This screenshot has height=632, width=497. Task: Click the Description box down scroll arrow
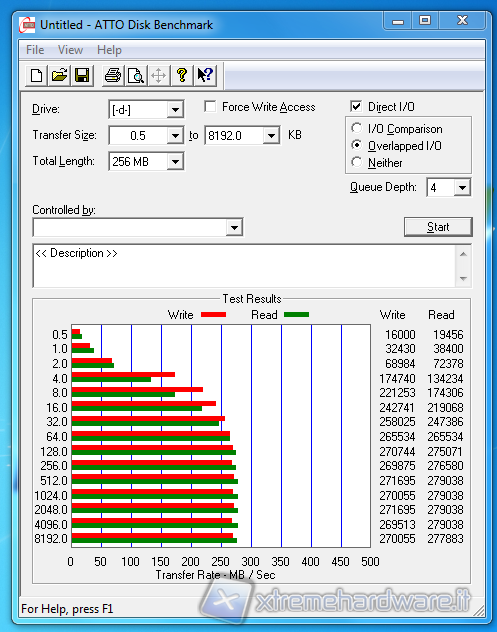click(463, 279)
